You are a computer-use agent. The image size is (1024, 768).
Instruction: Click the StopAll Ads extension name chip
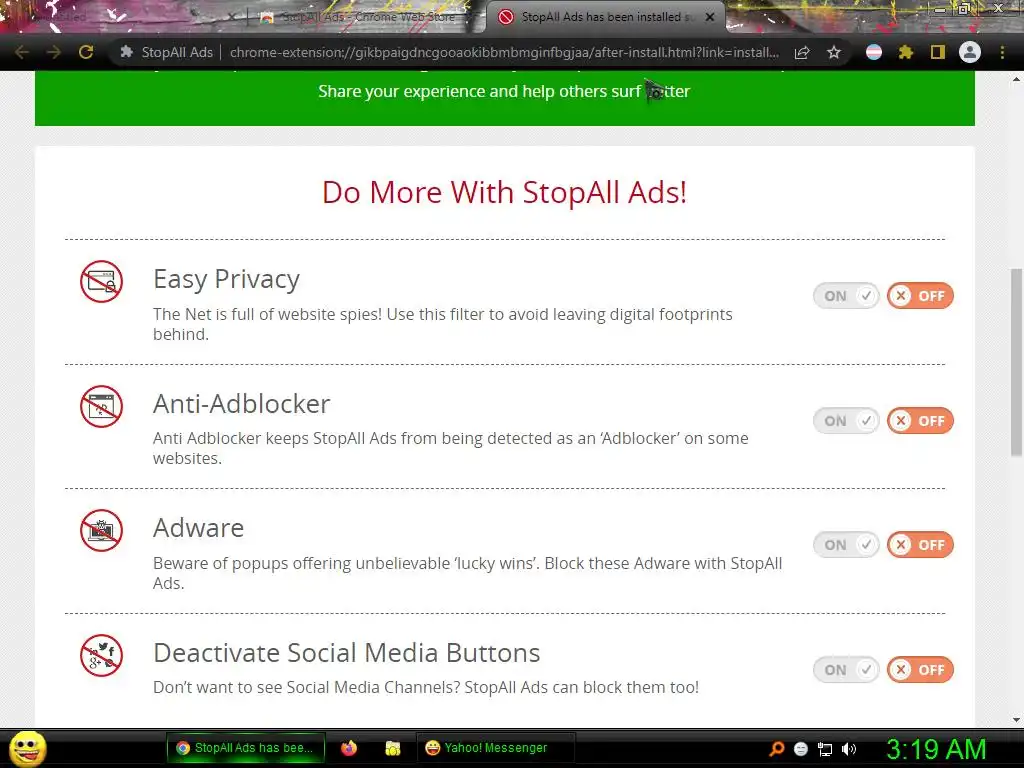click(167, 52)
